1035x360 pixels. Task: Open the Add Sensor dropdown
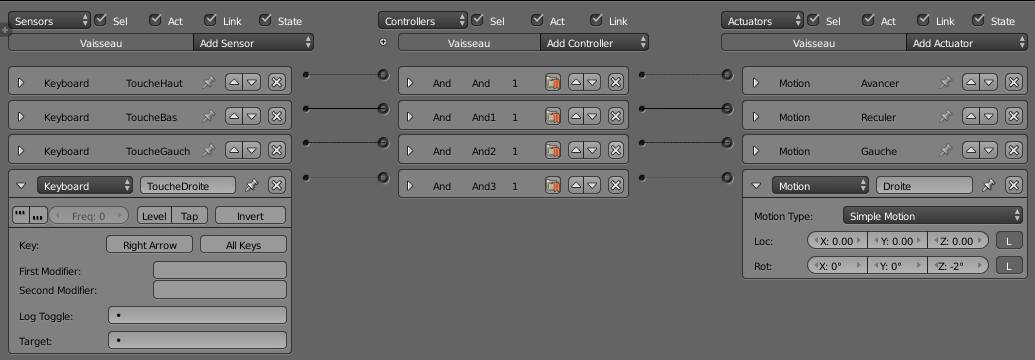tap(253, 43)
